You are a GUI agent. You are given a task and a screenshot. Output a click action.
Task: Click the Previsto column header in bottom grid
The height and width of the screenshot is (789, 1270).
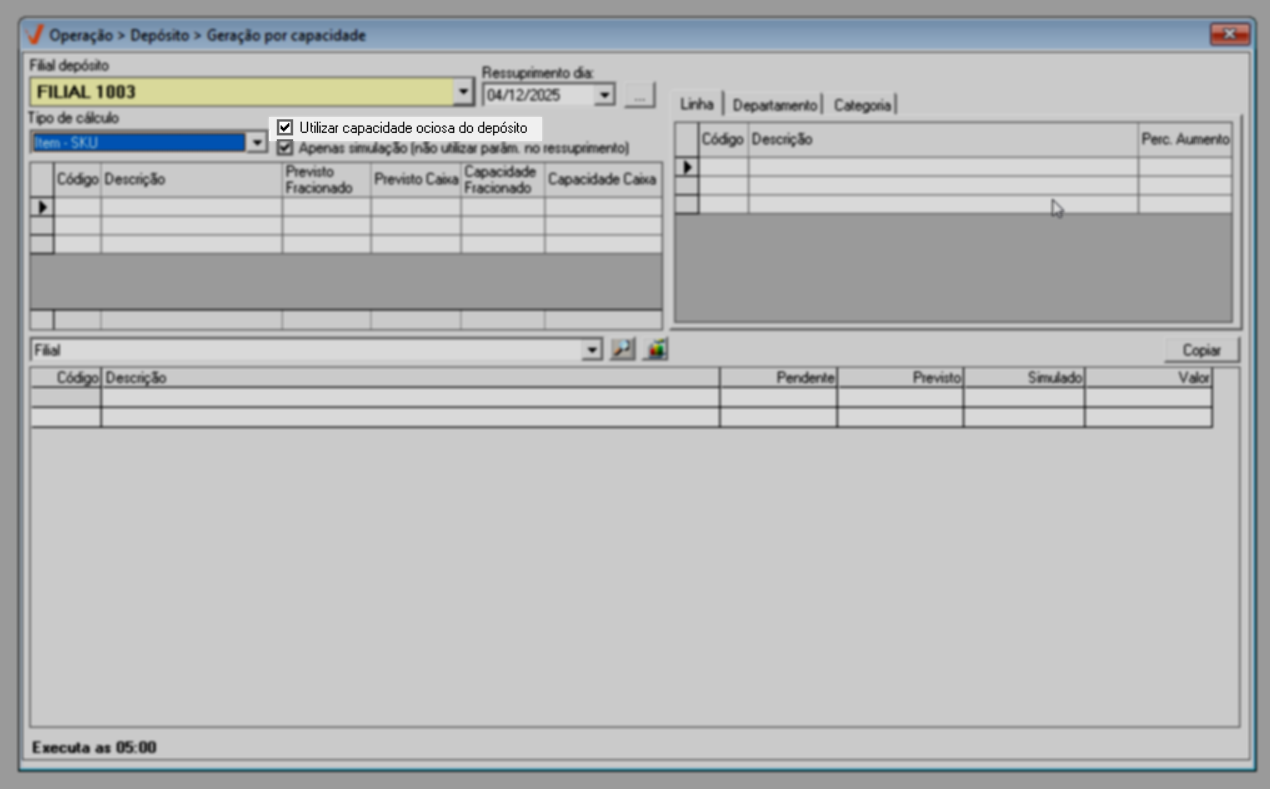[900, 378]
